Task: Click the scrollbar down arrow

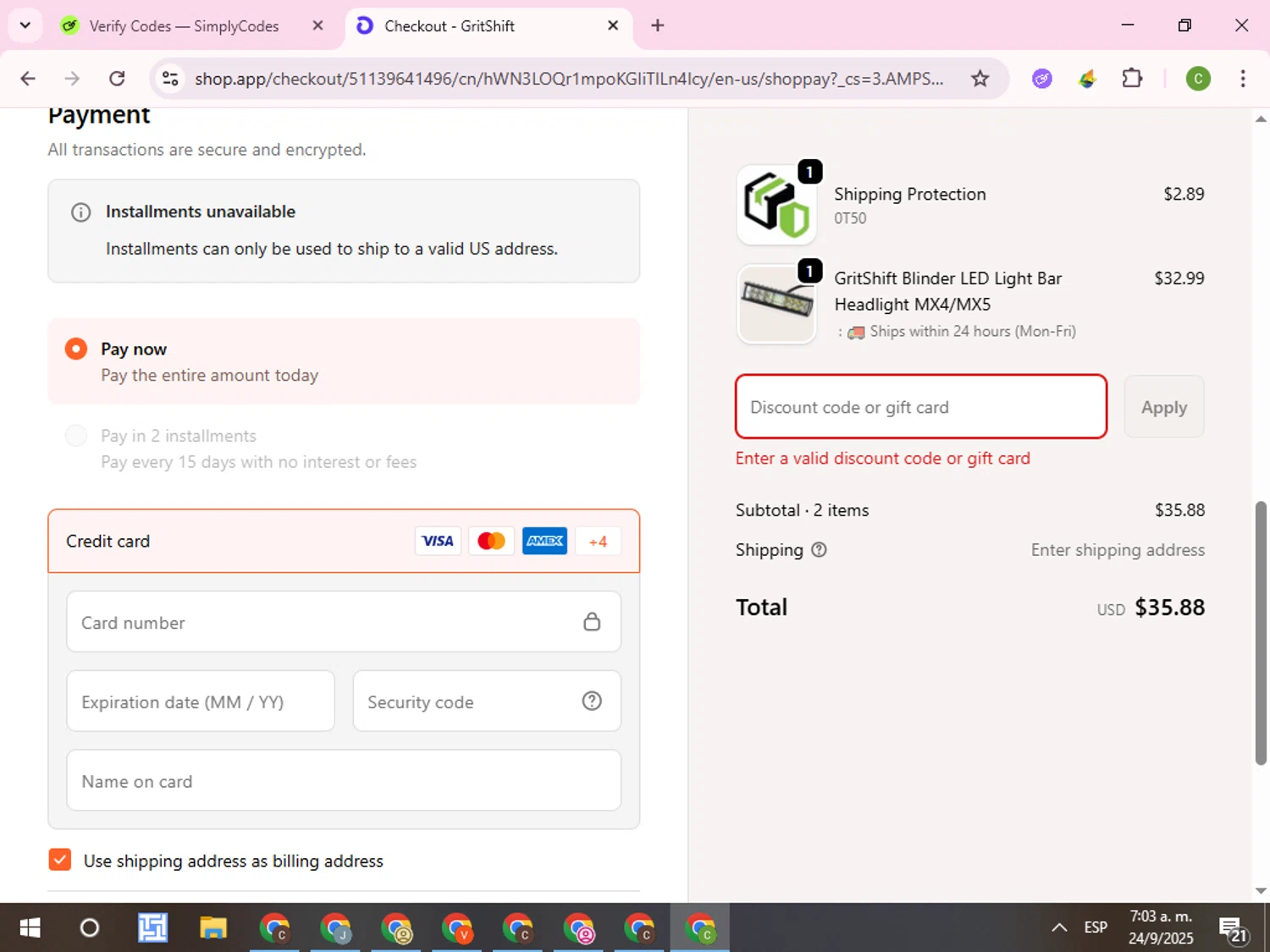Action: (x=1261, y=891)
